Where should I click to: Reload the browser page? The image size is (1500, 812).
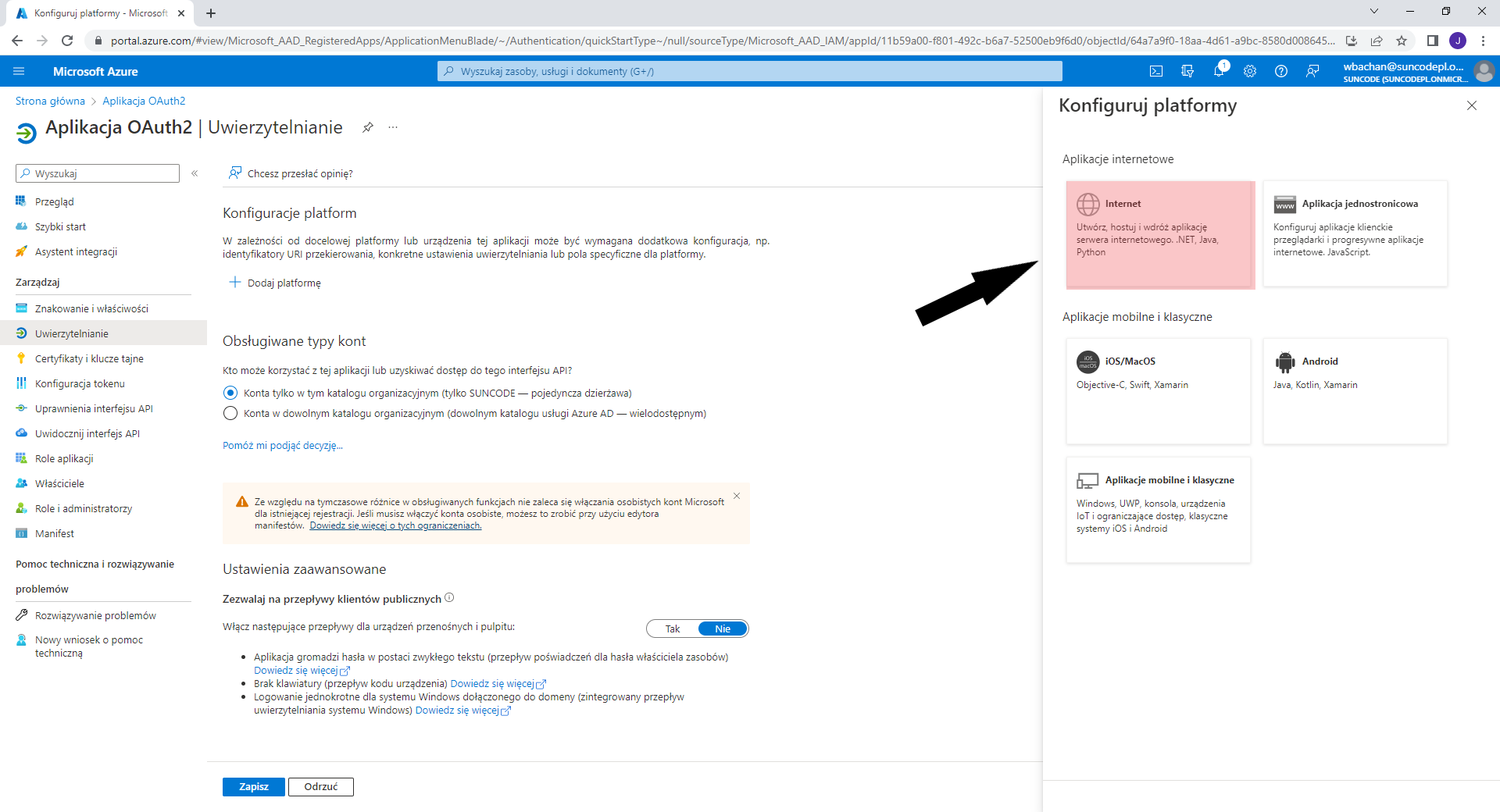(67, 41)
